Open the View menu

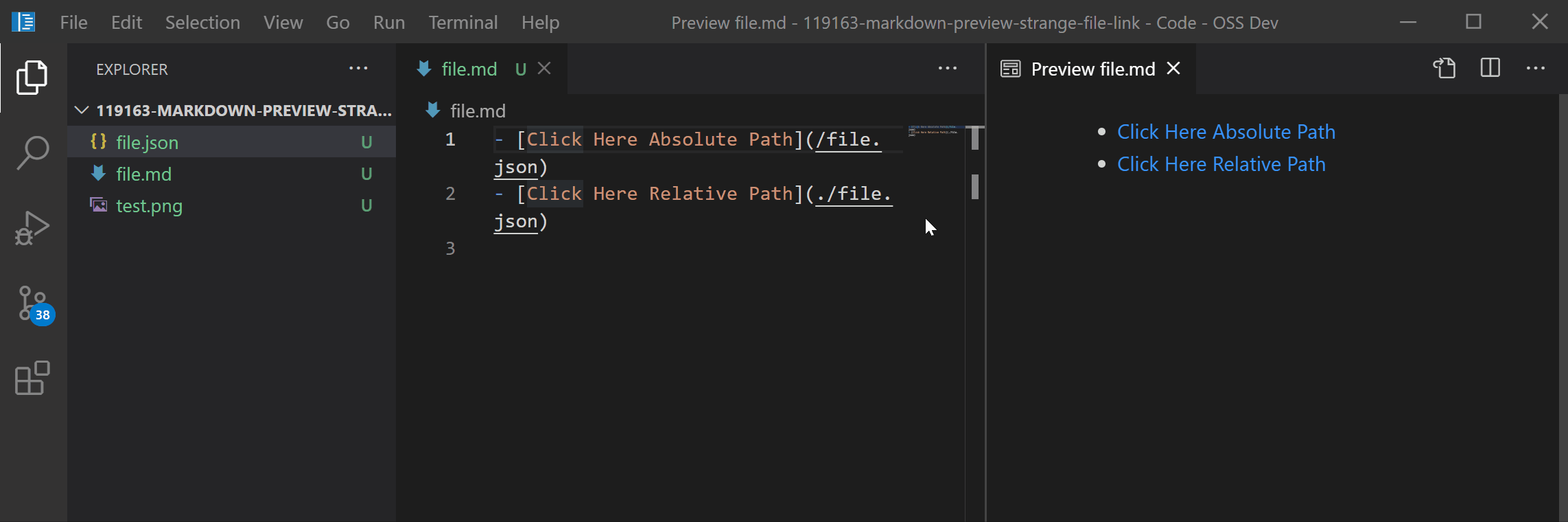click(x=283, y=23)
